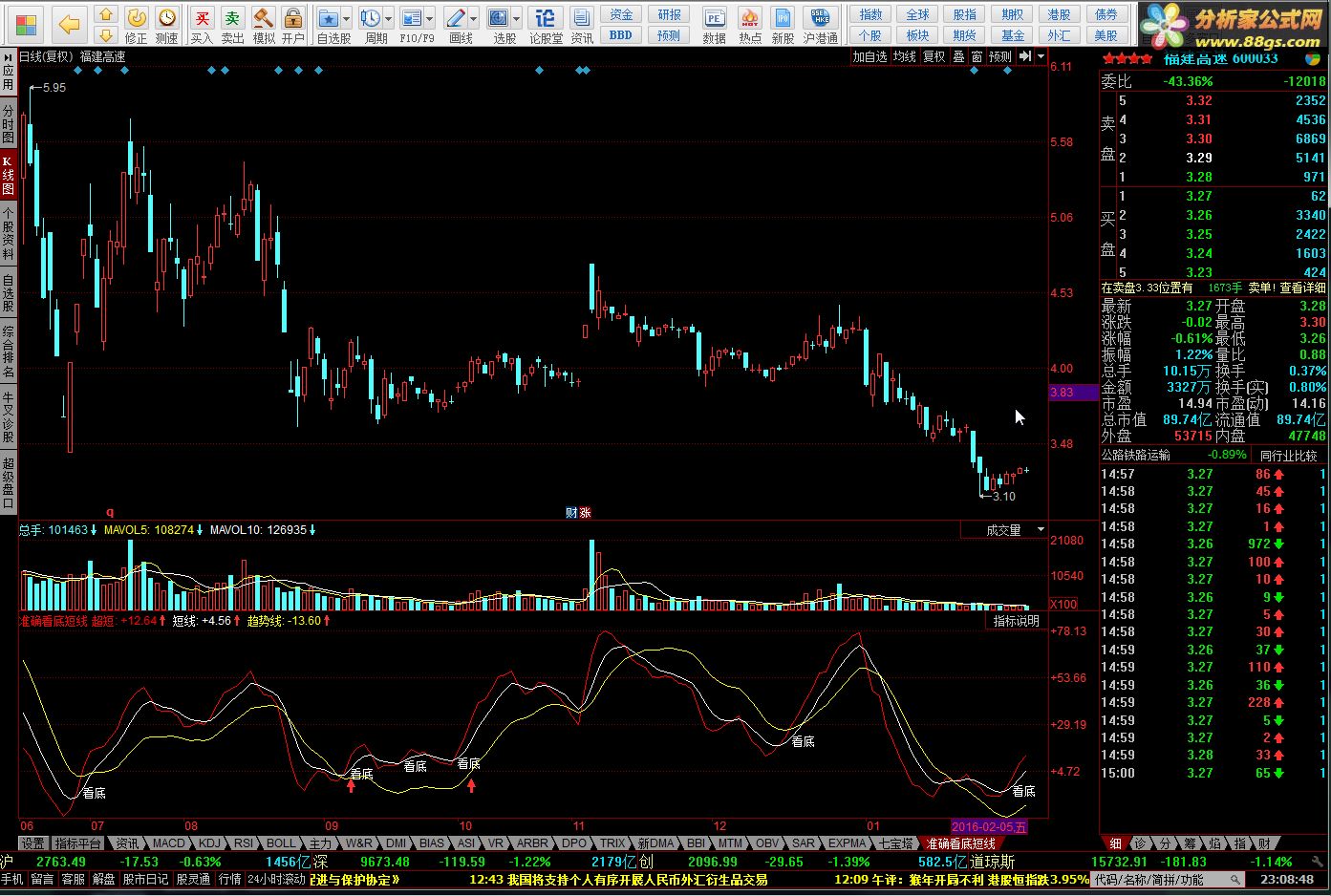The image size is (1331, 896).
Task: Go back with the left arrow icon
Action: click(x=69, y=24)
